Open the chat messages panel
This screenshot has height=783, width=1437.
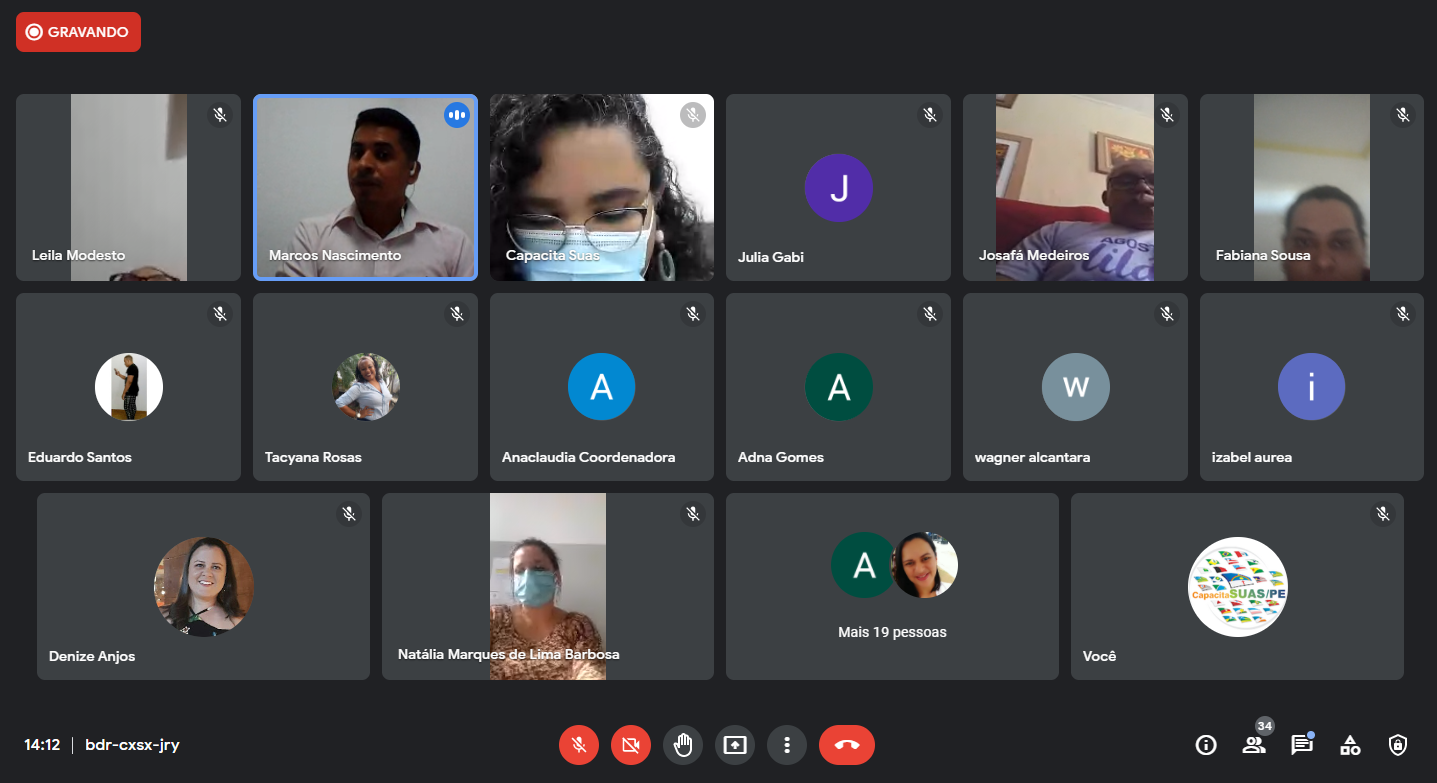point(1302,745)
